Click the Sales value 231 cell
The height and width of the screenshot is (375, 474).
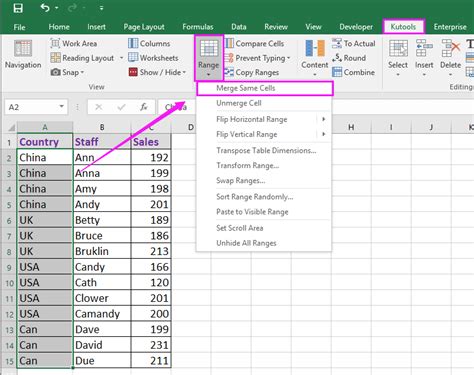click(151, 345)
